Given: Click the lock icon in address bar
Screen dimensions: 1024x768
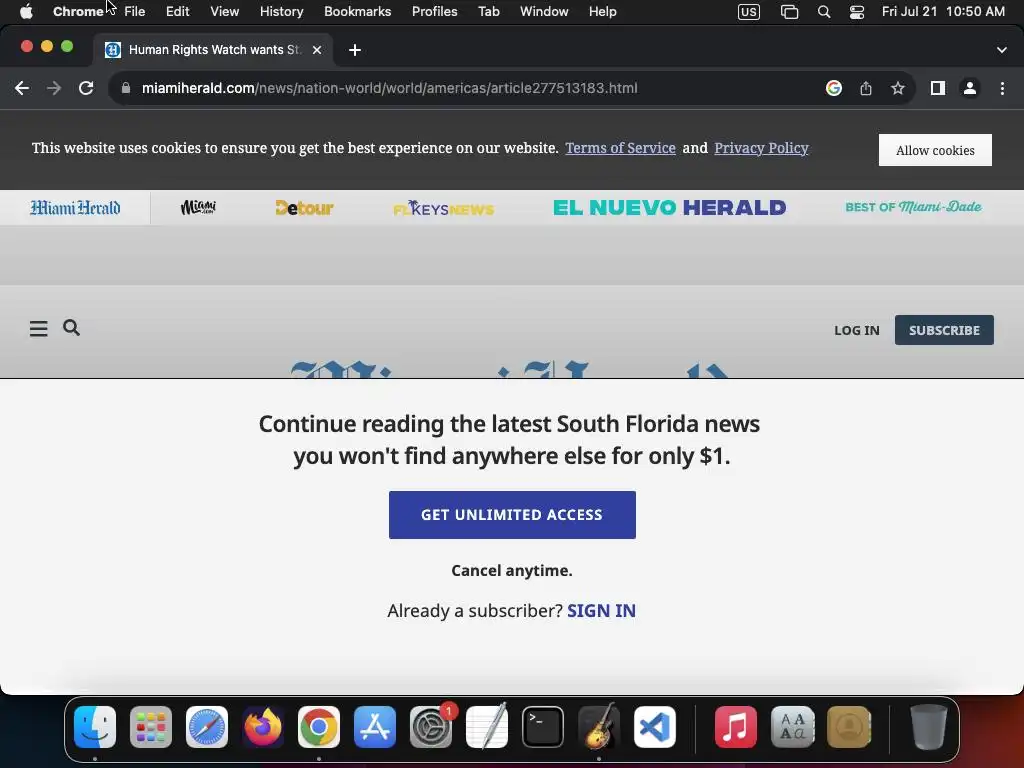Looking at the screenshot, I should click(x=126, y=88).
